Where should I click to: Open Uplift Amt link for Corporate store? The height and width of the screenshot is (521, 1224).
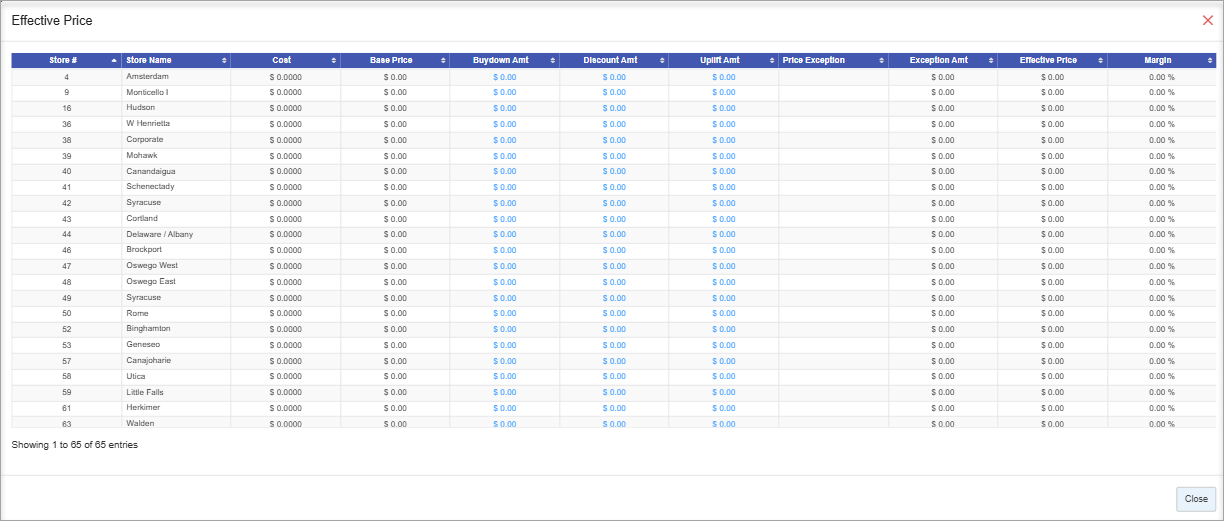pyautogui.click(x=723, y=140)
